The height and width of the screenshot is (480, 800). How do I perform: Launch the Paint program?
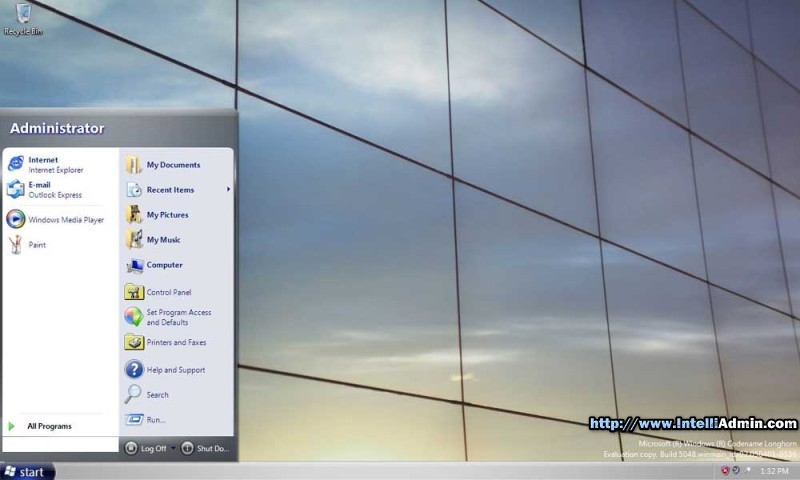(x=60, y=244)
